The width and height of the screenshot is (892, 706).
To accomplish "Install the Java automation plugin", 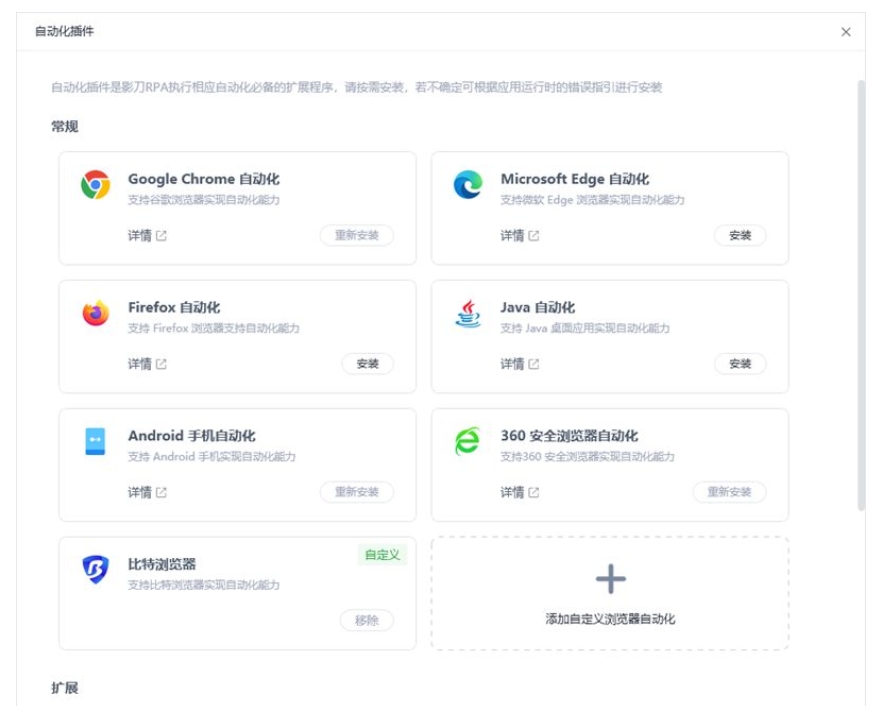I will tap(740, 364).
